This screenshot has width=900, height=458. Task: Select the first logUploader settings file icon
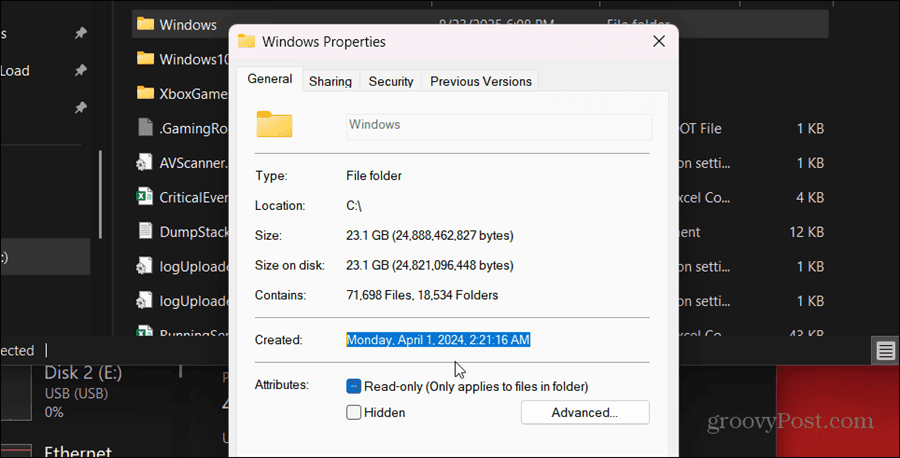(145, 266)
